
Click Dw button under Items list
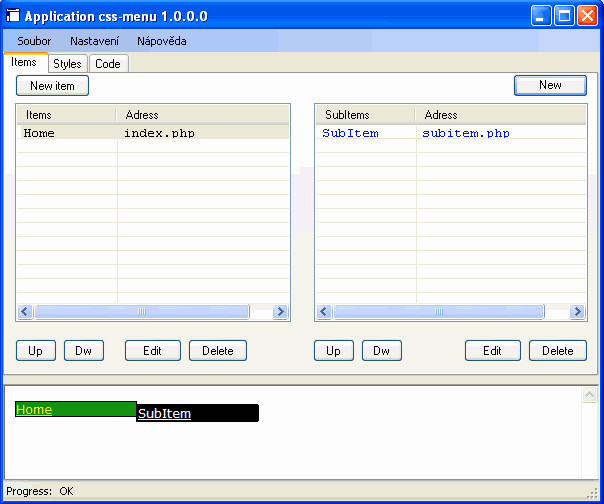(x=84, y=351)
